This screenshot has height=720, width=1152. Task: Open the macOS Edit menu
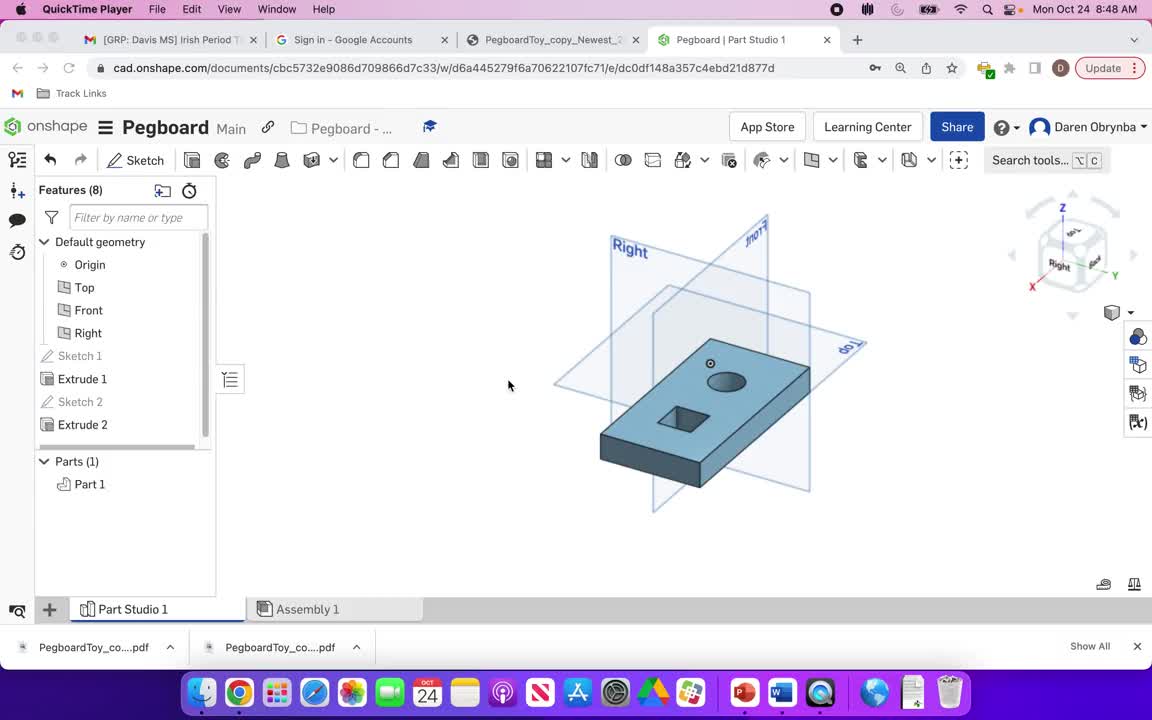point(192,10)
